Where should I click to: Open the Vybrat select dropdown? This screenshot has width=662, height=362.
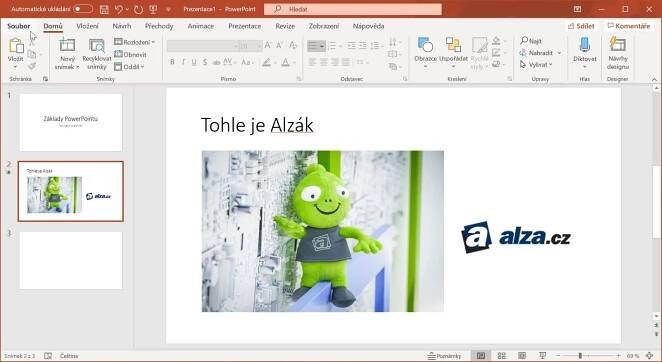click(x=536, y=65)
